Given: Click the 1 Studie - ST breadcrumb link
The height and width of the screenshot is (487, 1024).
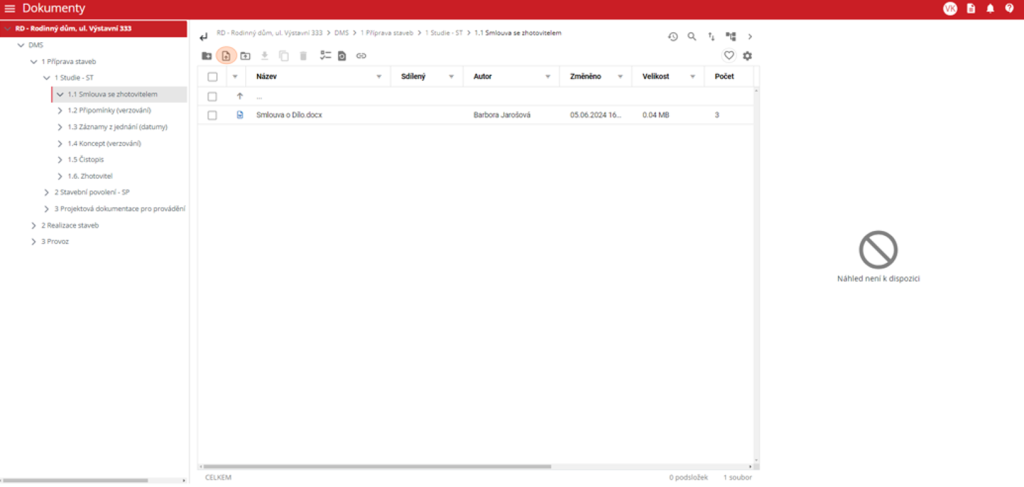Looking at the screenshot, I should (x=444, y=34).
